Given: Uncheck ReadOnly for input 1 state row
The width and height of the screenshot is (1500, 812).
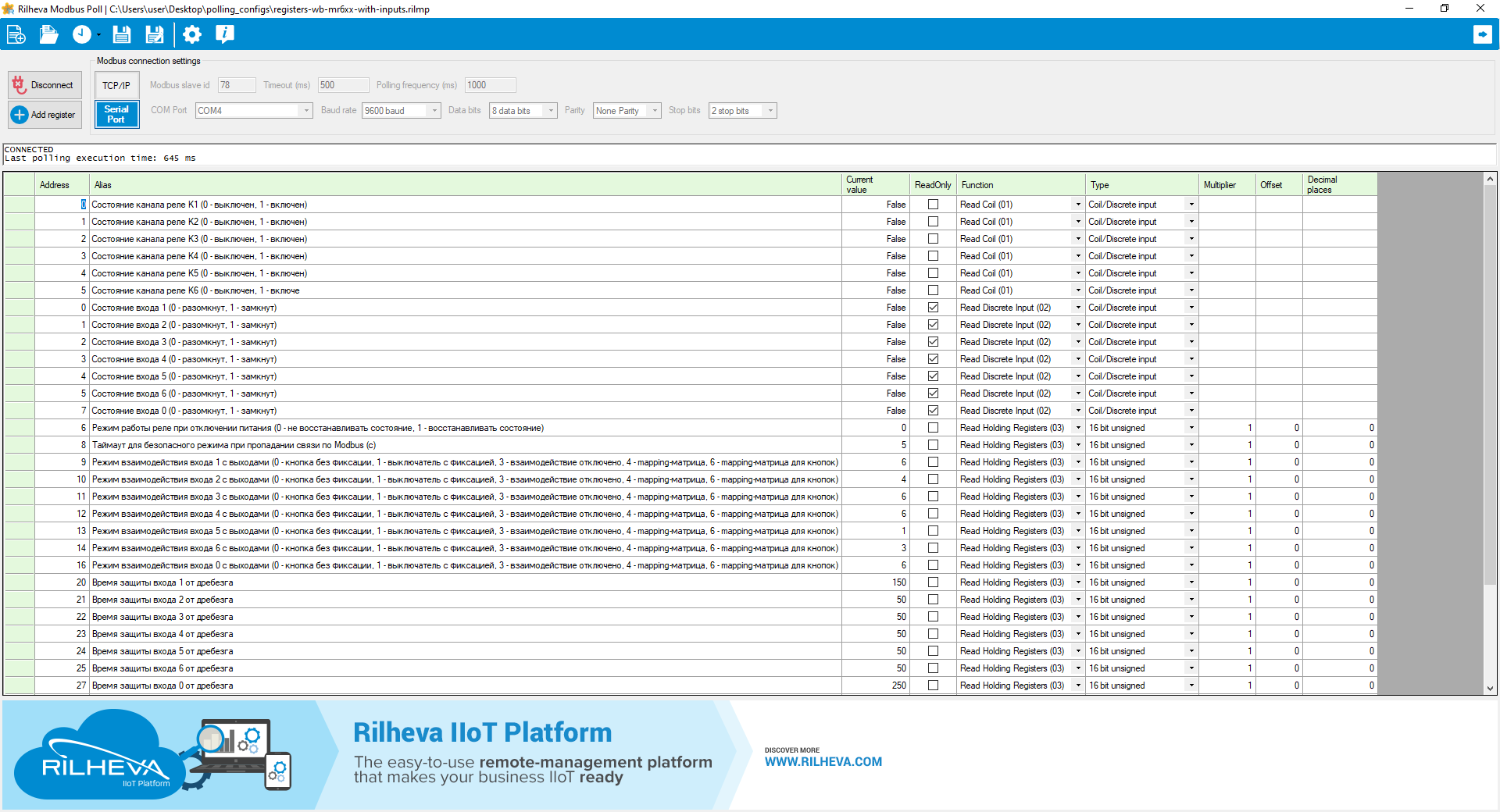Looking at the screenshot, I should (933, 308).
